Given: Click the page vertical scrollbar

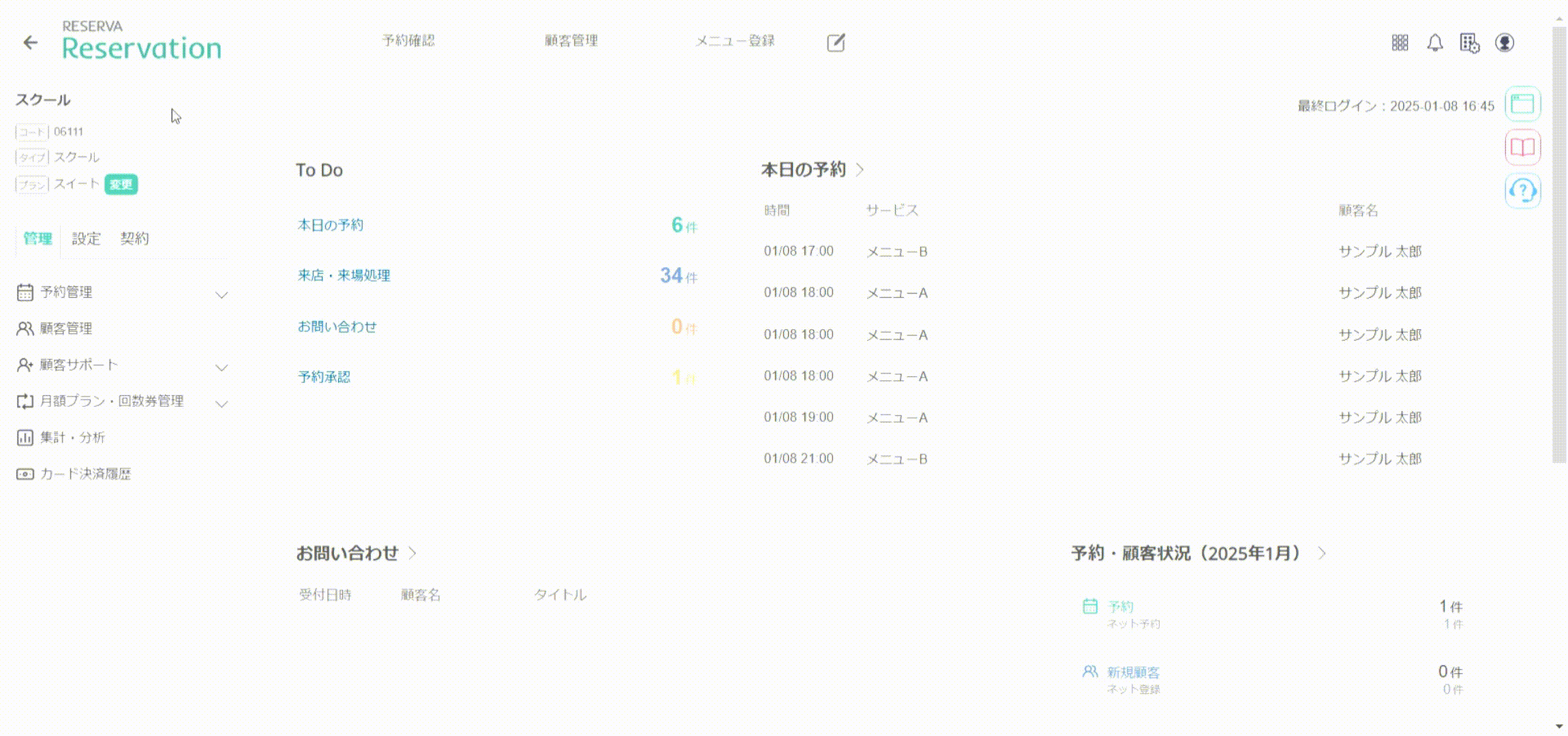Looking at the screenshot, I should [x=1559, y=245].
